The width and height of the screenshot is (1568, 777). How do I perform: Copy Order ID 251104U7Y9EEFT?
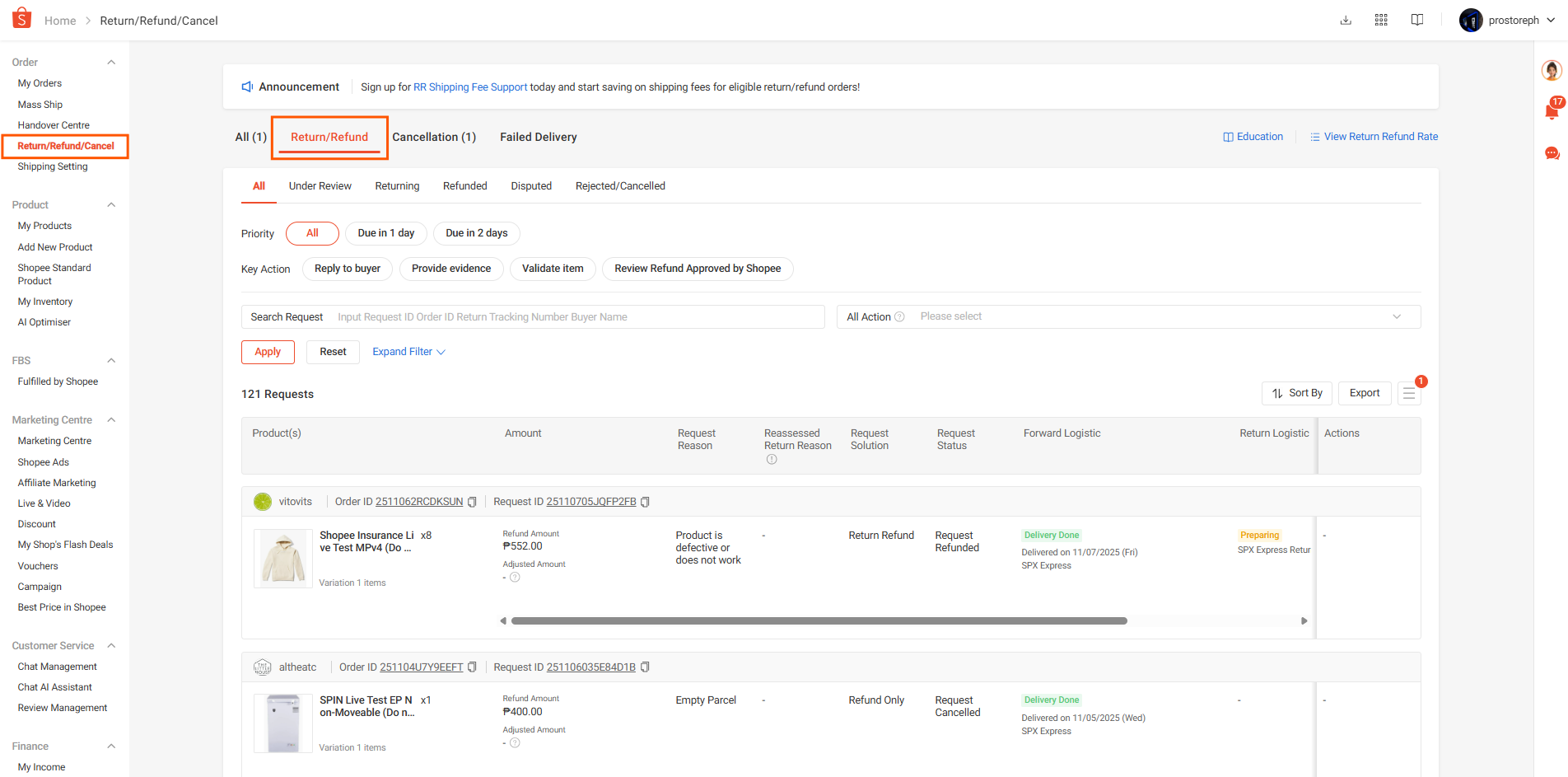(x=472, y=667)
